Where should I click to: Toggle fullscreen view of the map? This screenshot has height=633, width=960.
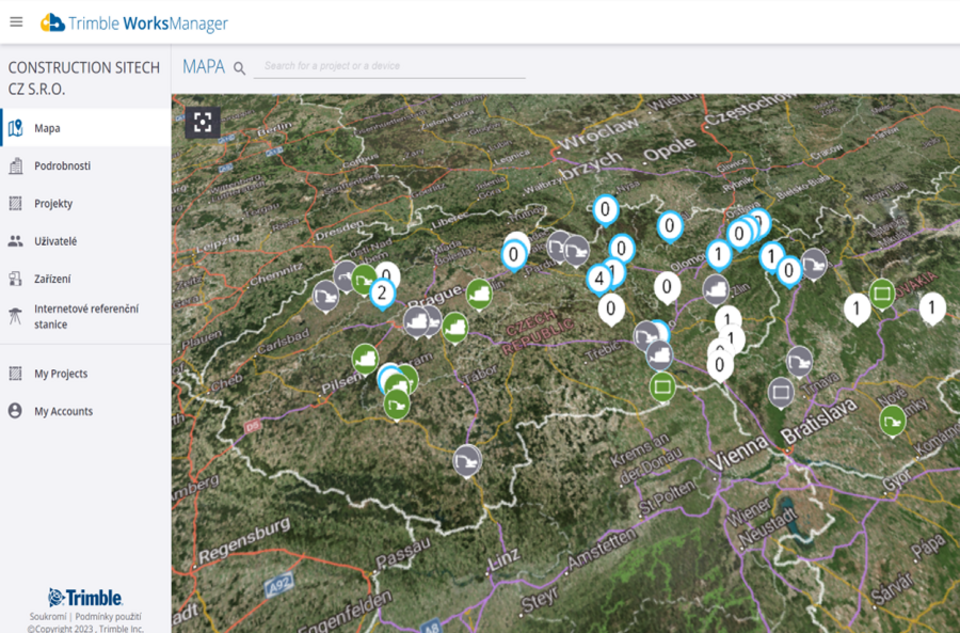click(203, 122)
